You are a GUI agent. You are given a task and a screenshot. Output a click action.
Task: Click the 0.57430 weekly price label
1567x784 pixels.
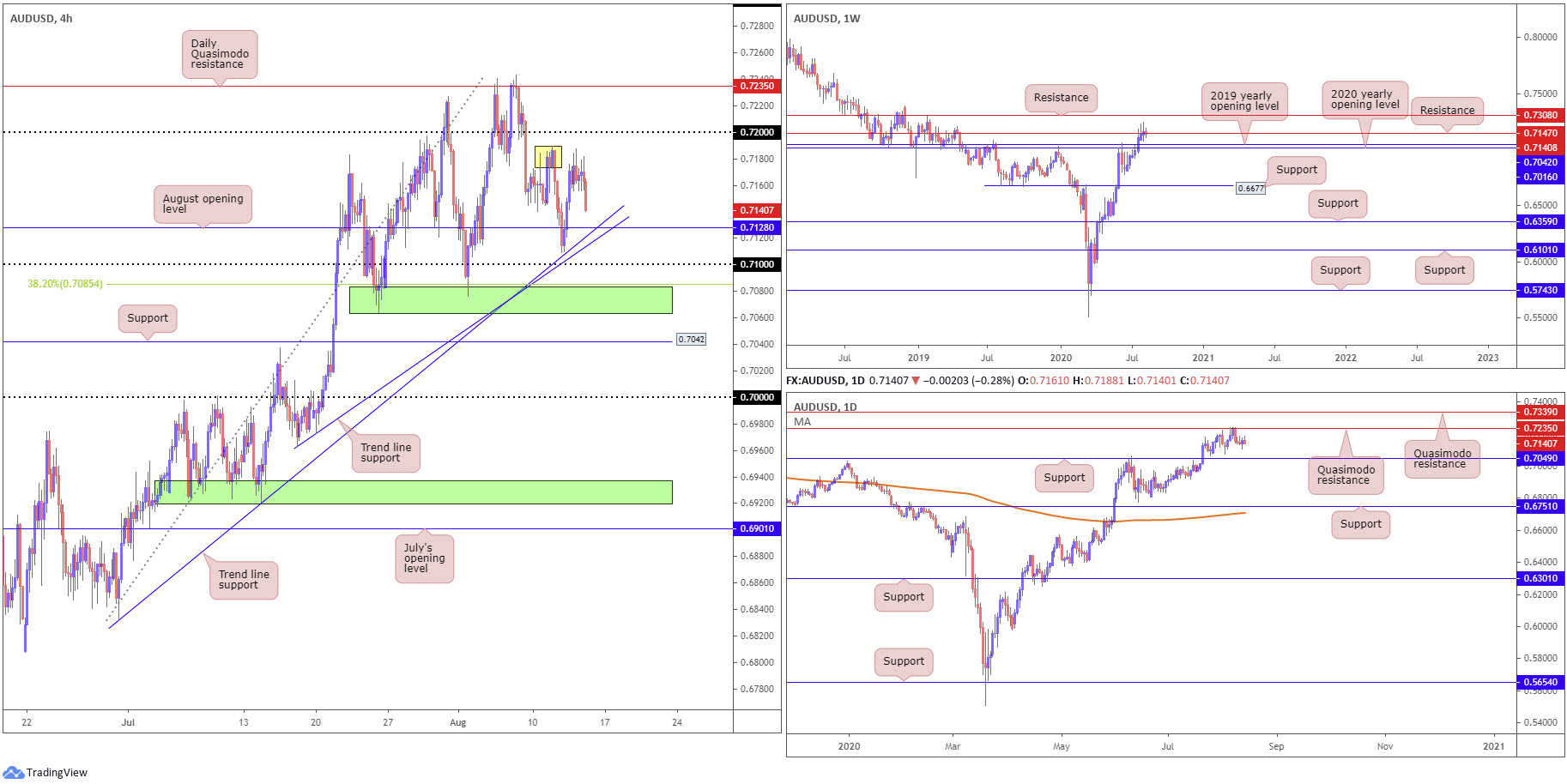(1540, 290)
